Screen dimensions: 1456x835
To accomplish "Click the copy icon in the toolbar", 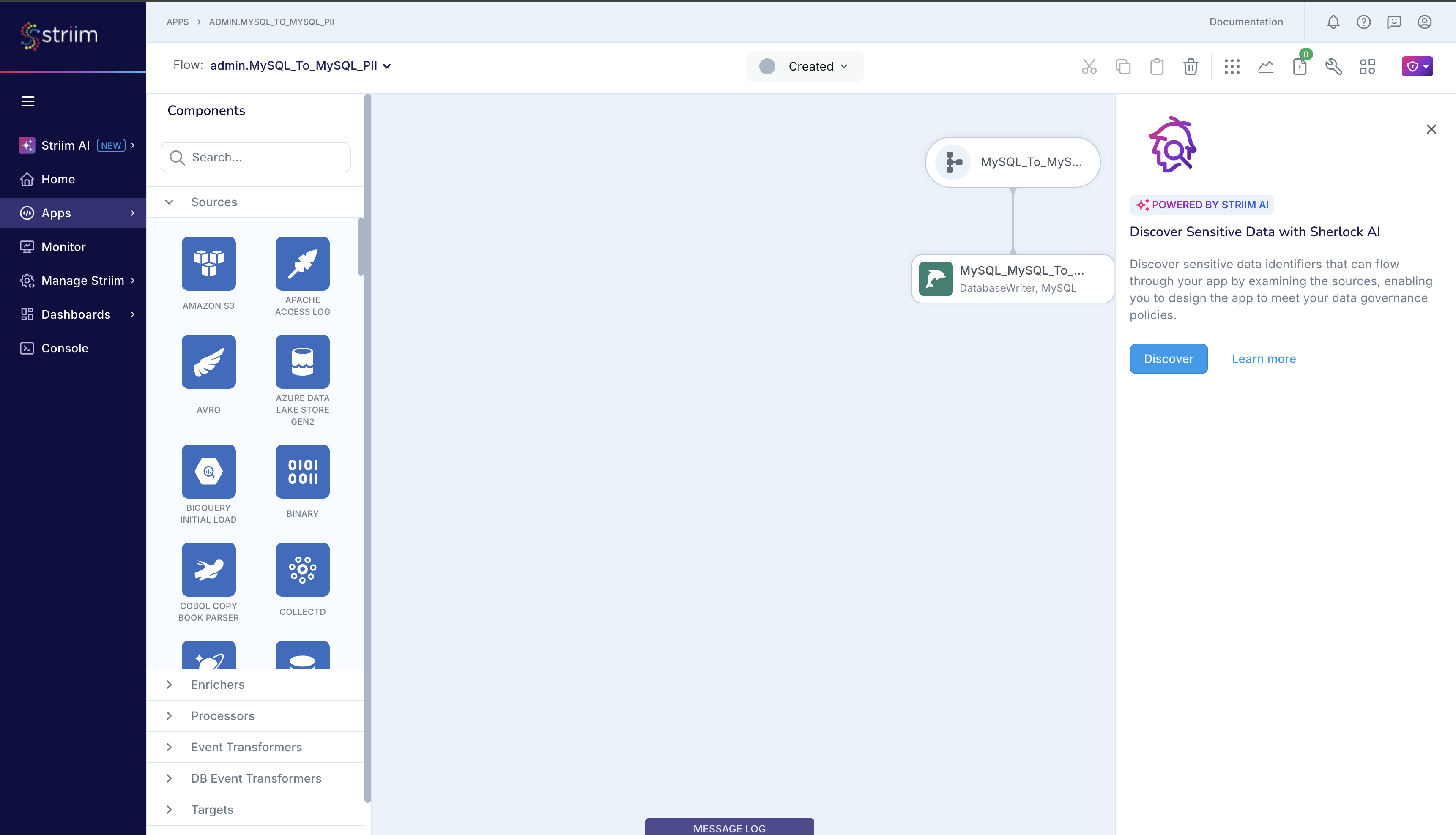I will click(x=1123, y=66).
